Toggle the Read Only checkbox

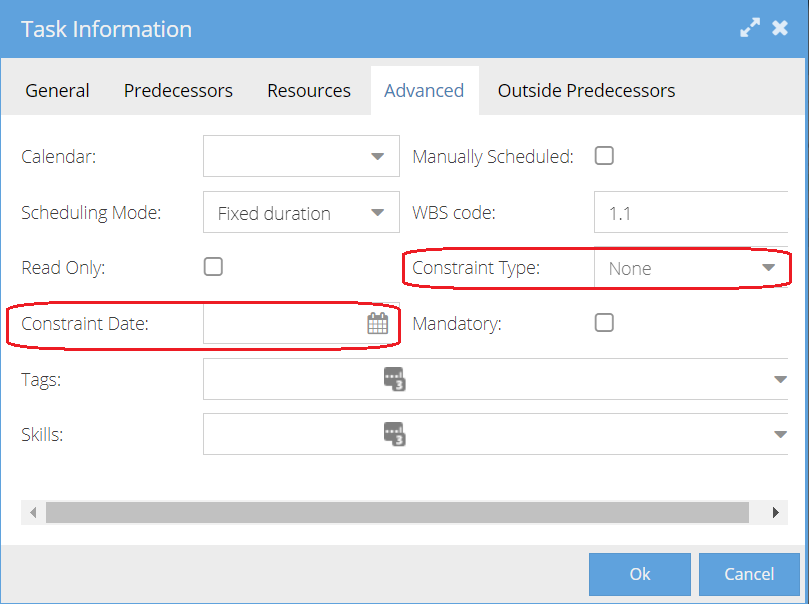point(213,267)
